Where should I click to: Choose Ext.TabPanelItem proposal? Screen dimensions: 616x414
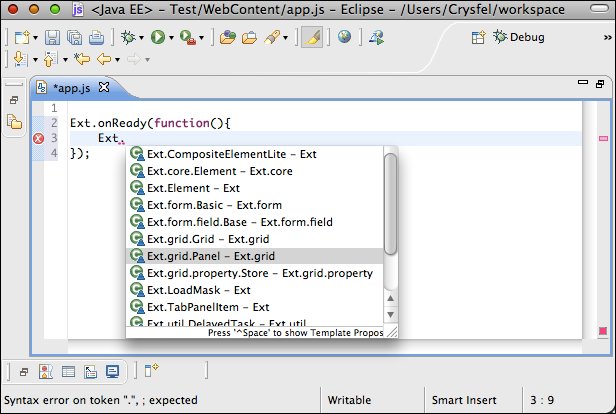255,307
